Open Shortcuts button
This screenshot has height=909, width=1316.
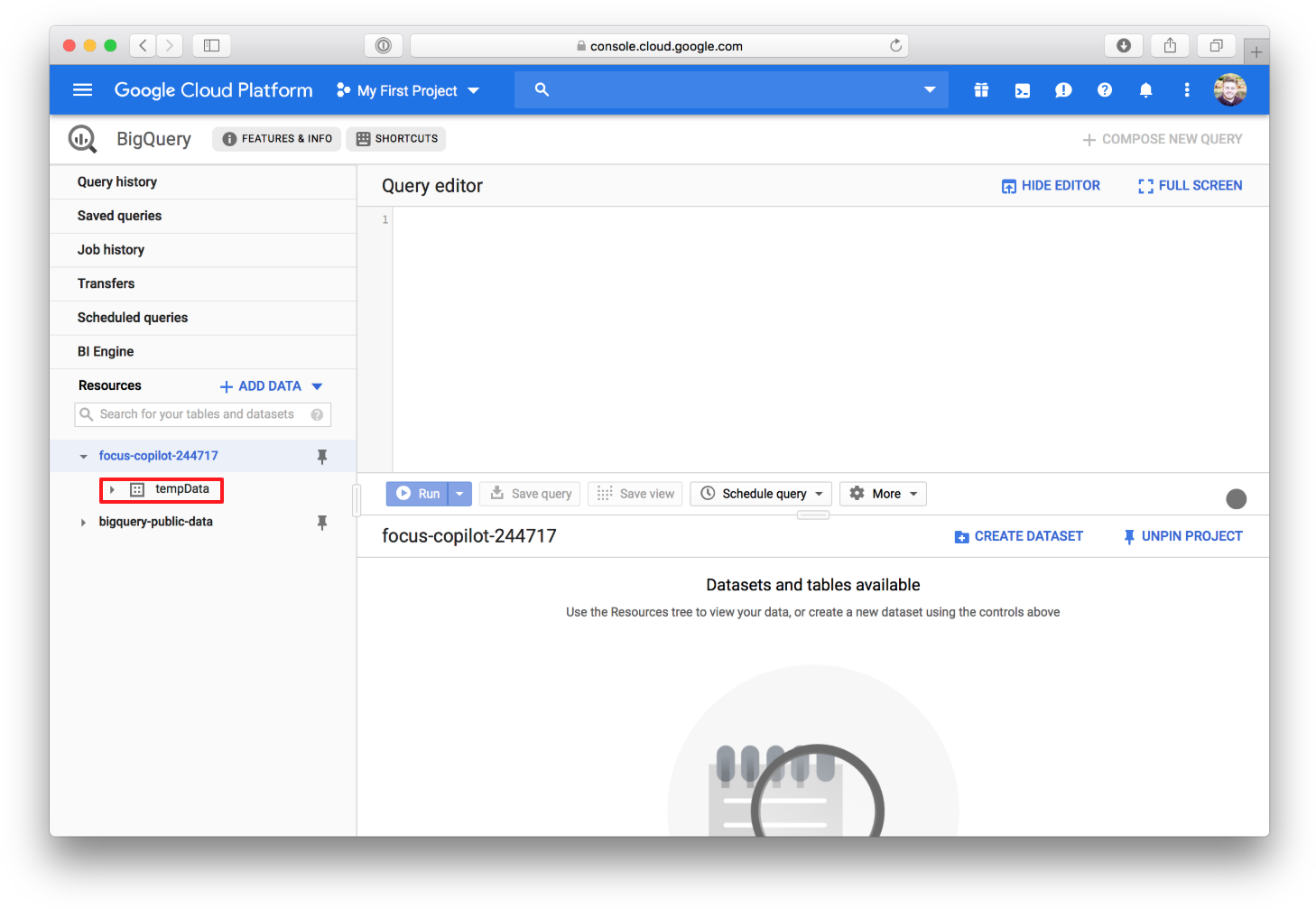pyautogui.click(x=396, y=139)
